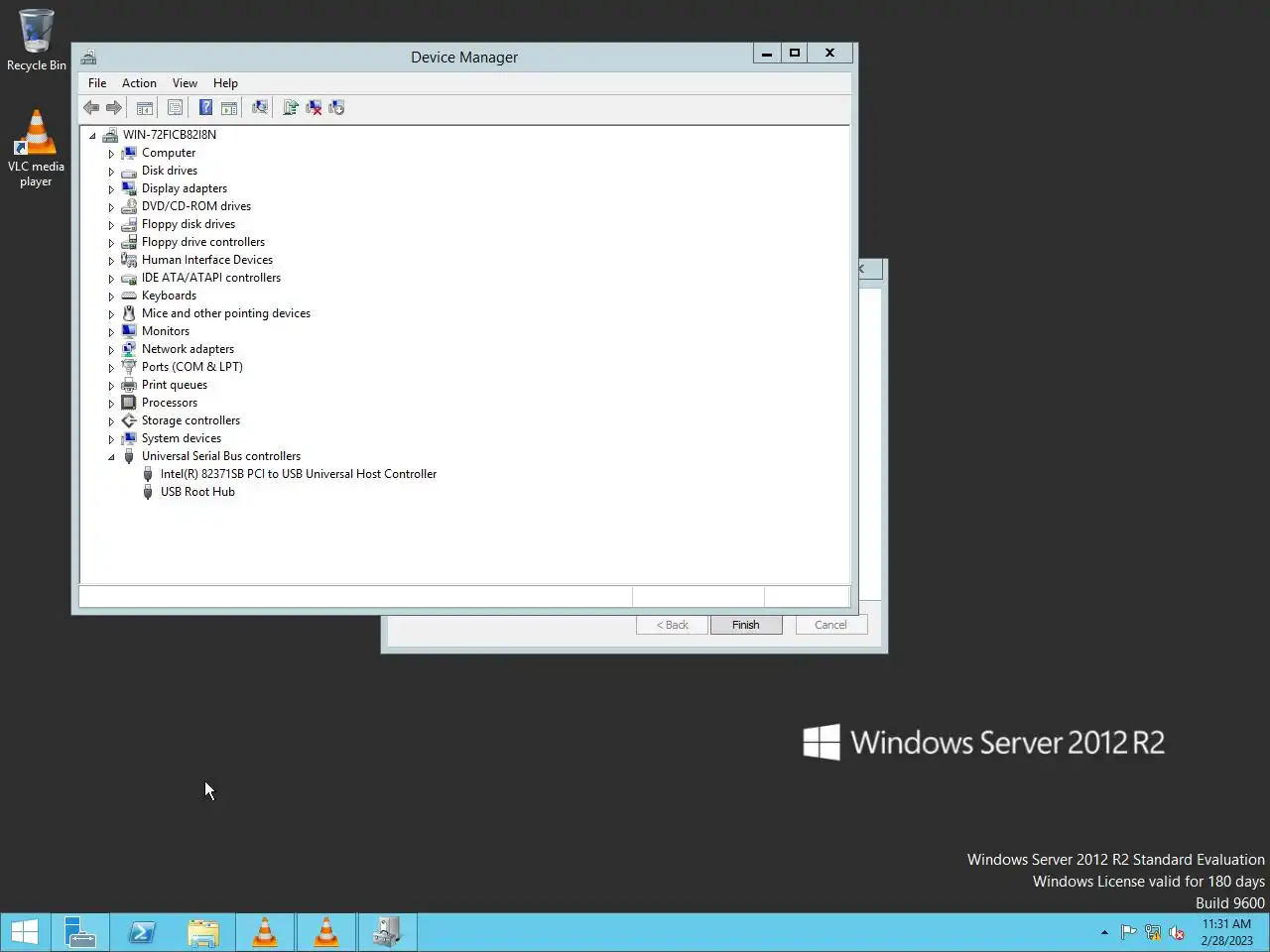
Task: Select the Human Interface Devices icon
Action: coord(129,260)
